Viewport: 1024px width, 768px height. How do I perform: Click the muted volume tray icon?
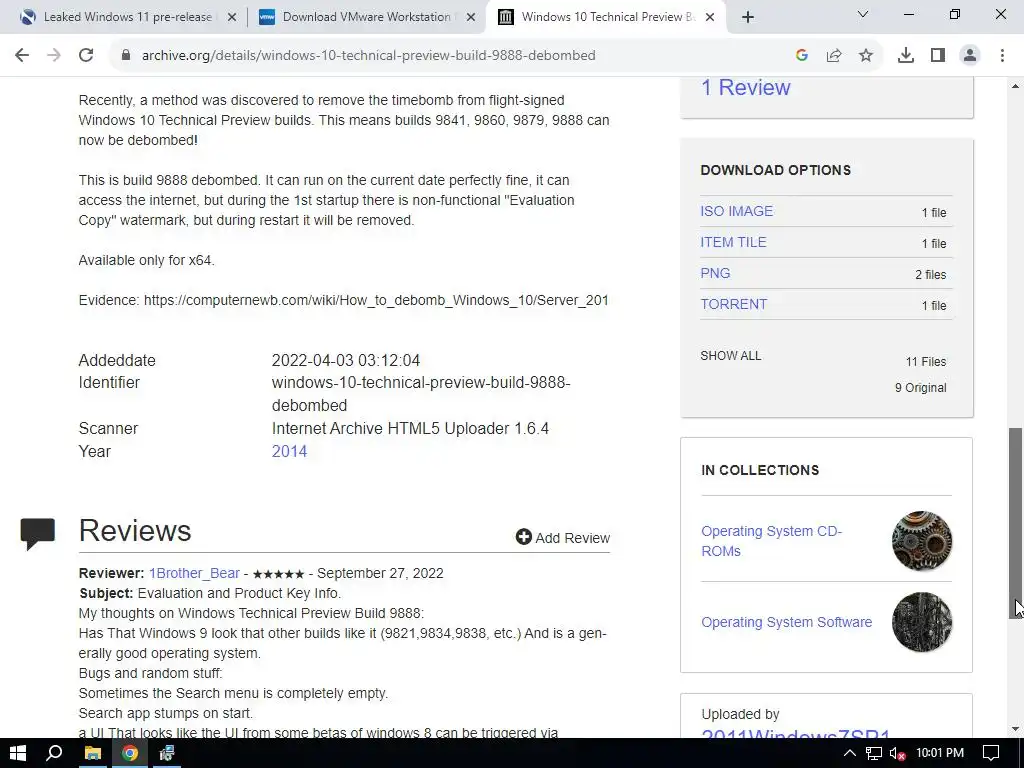point(897,753)
